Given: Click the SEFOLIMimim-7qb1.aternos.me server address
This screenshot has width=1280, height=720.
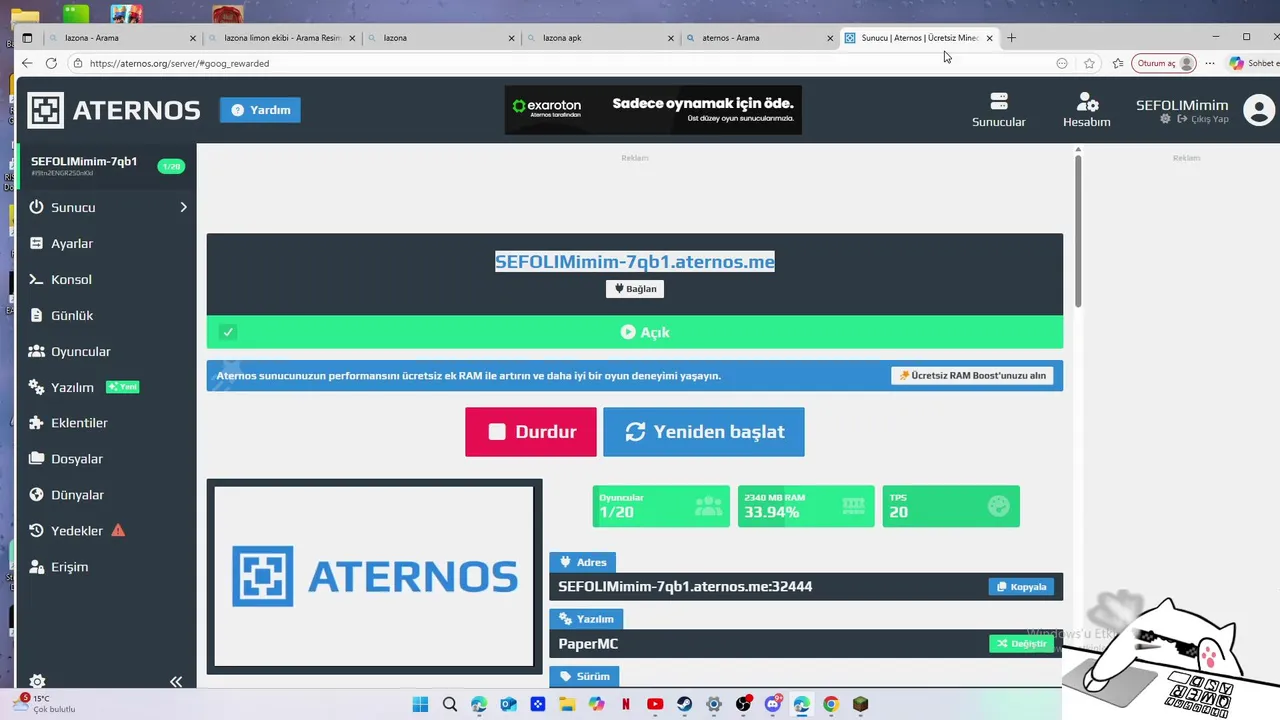Looking at the screenshot, I should 635,262.
